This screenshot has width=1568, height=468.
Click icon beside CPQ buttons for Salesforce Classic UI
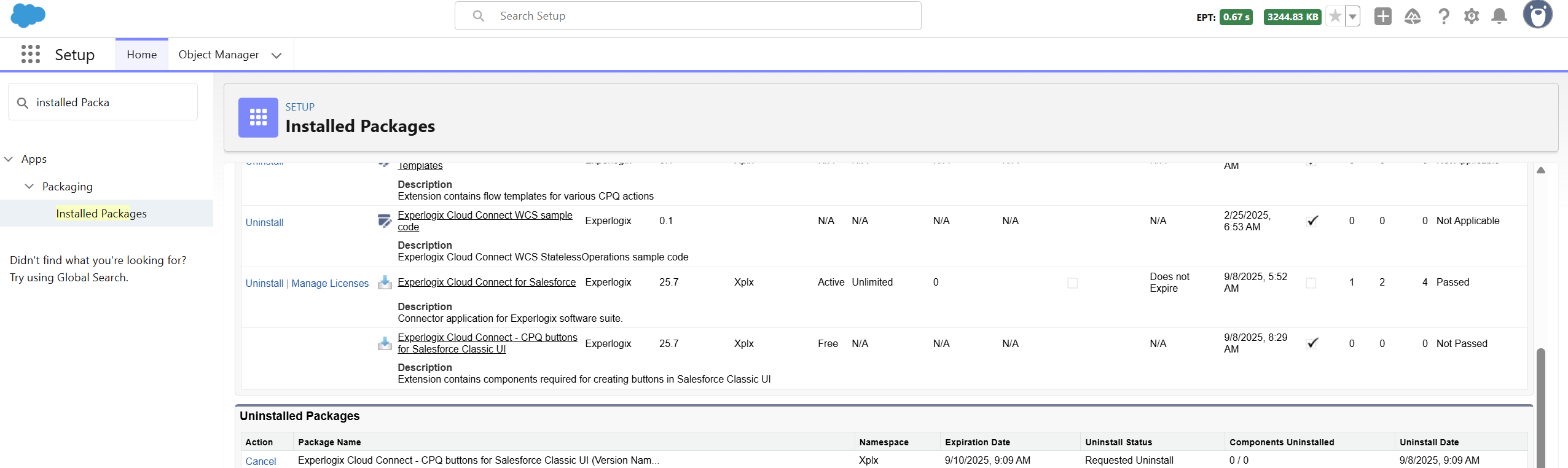click(385, 343)
